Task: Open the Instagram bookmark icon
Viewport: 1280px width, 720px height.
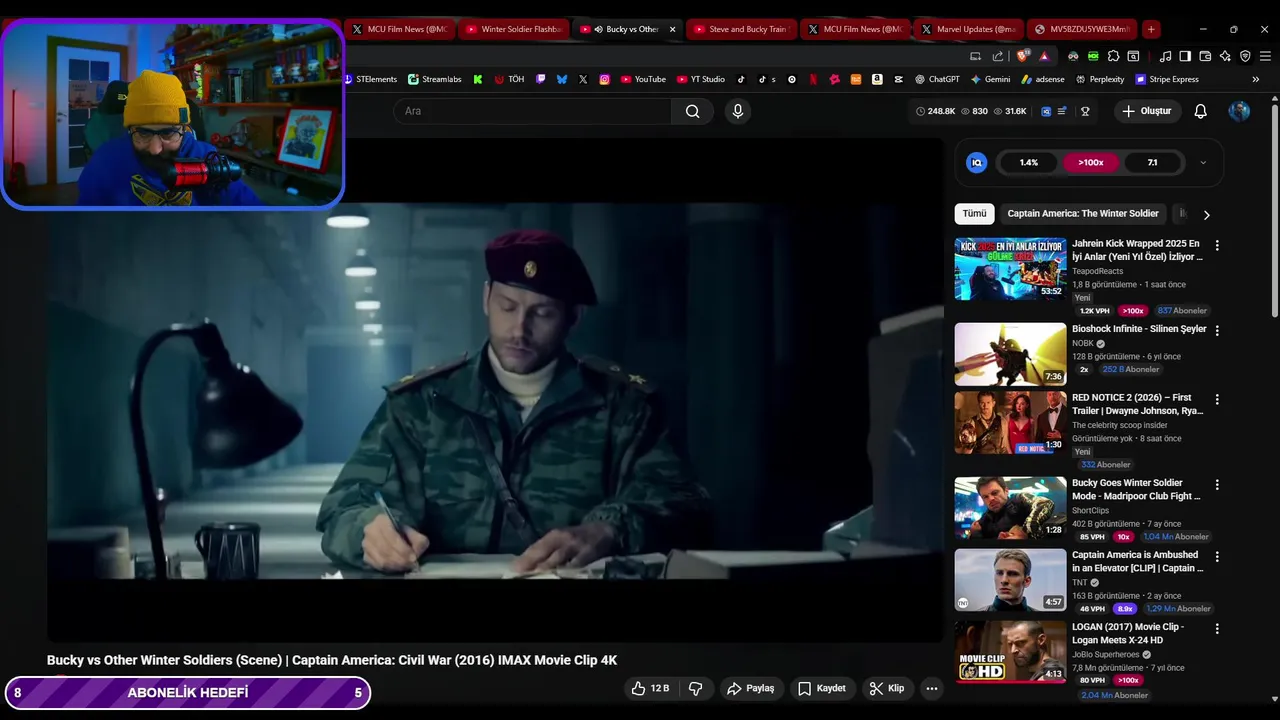Action: (x=604, y=79)
